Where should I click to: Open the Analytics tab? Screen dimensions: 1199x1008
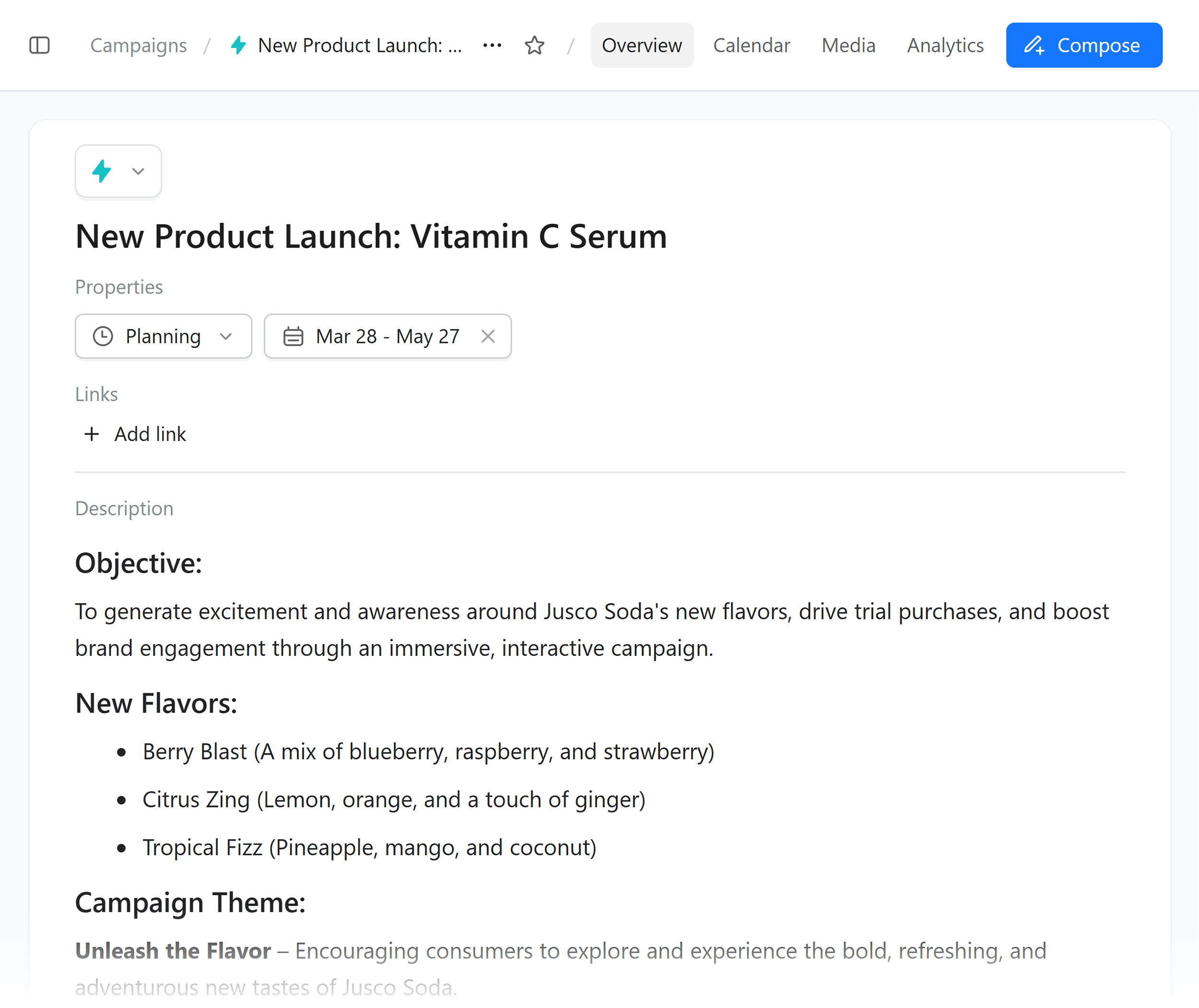(945, 45)
